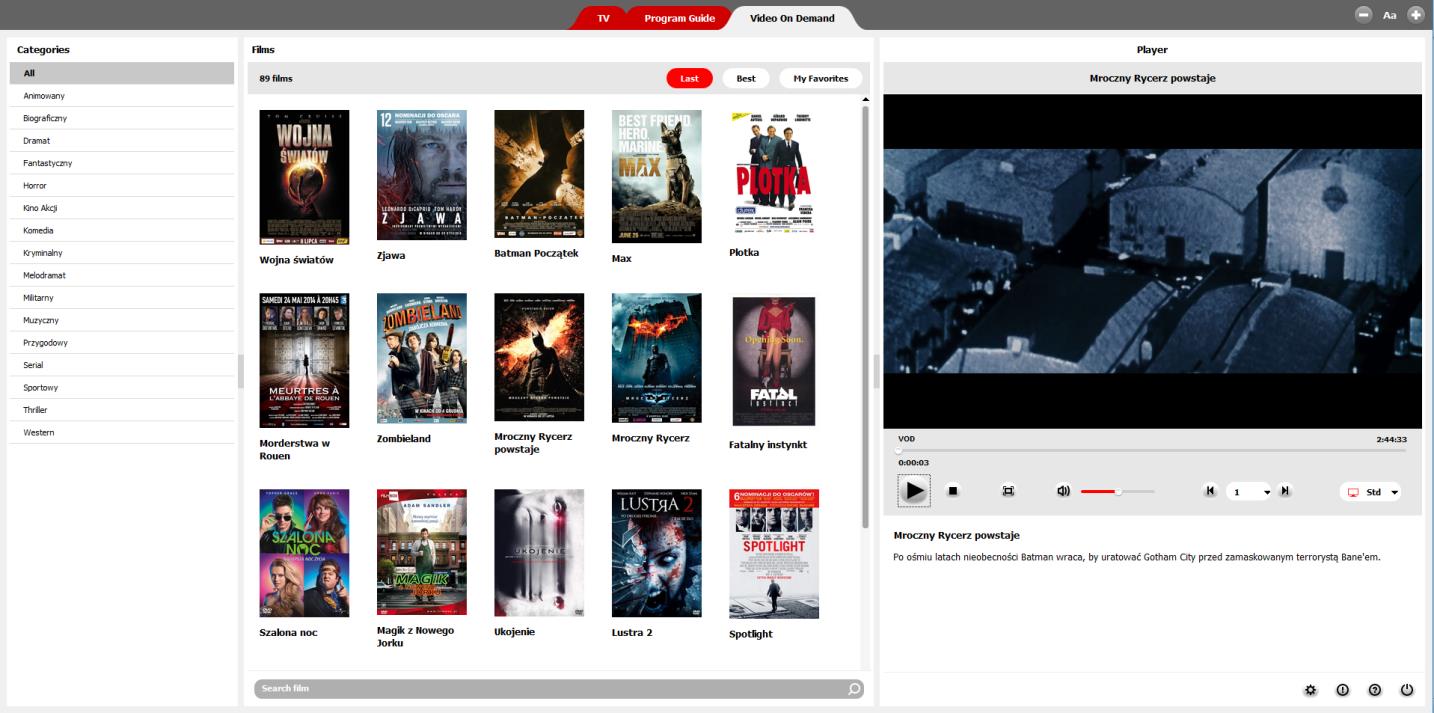
Task: Mute the sound via the speaker icon
Action: pos(1063,491)
